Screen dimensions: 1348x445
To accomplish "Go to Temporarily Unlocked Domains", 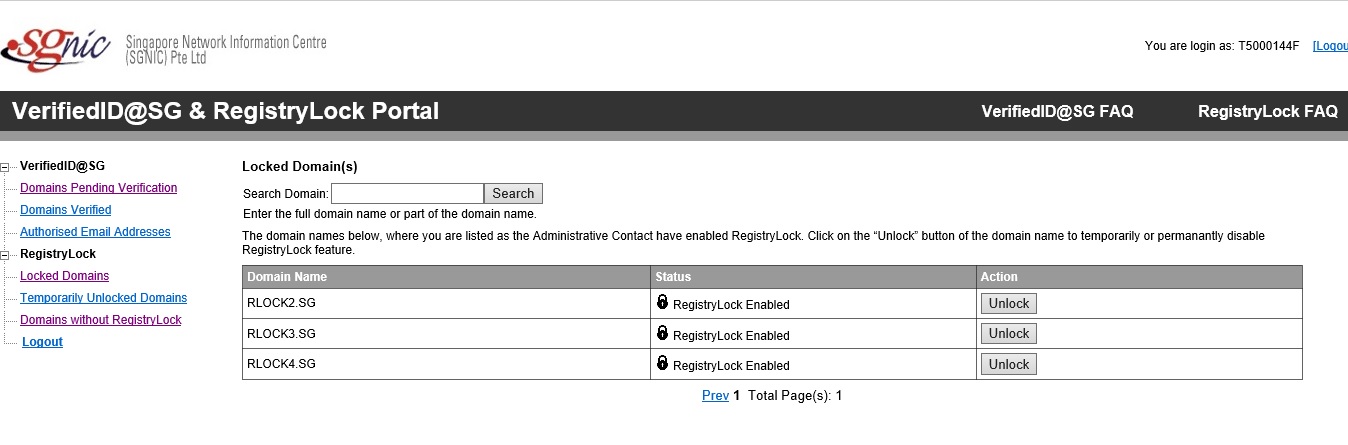I will [x=103, y=298].
